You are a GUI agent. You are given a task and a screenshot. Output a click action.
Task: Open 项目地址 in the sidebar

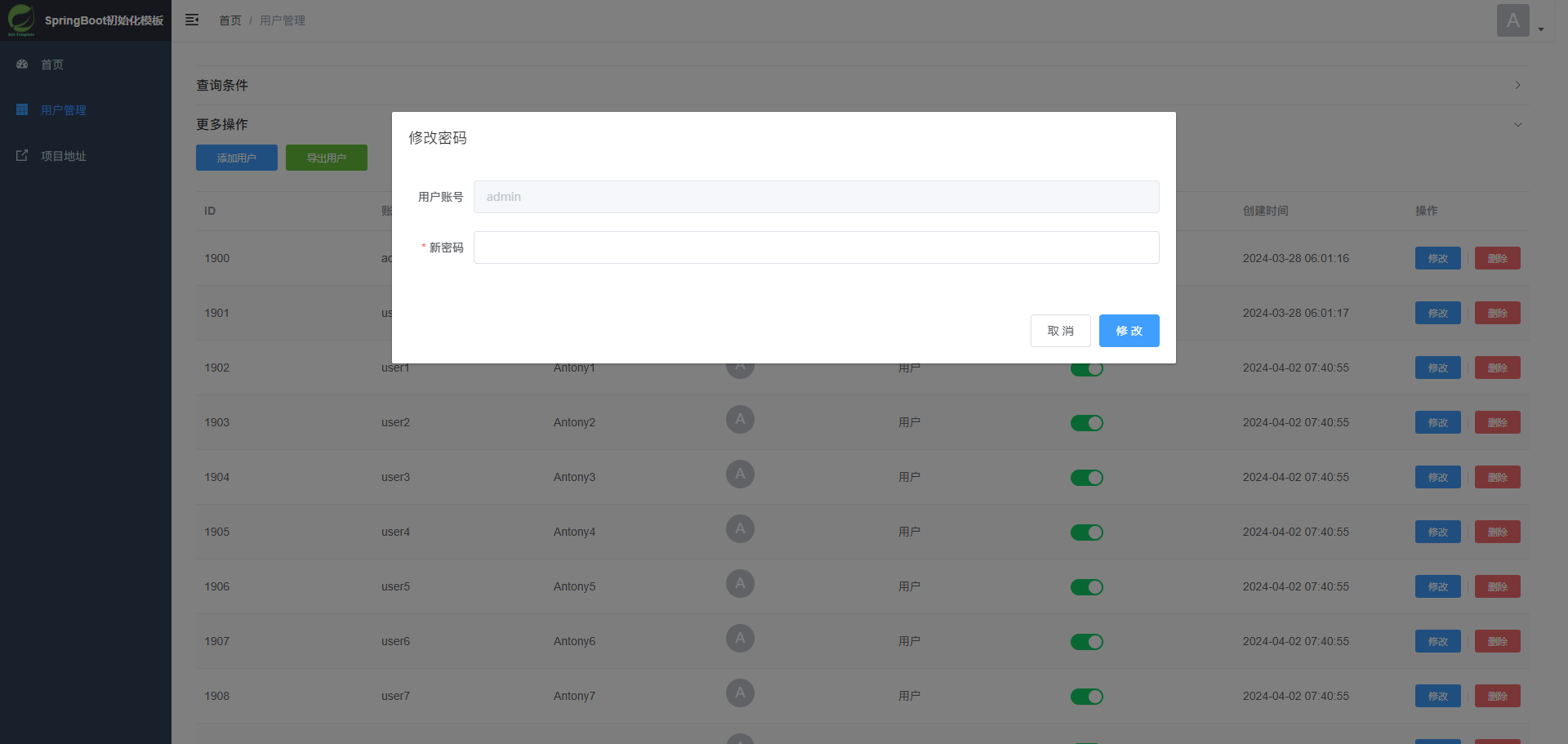coord(86,155)
